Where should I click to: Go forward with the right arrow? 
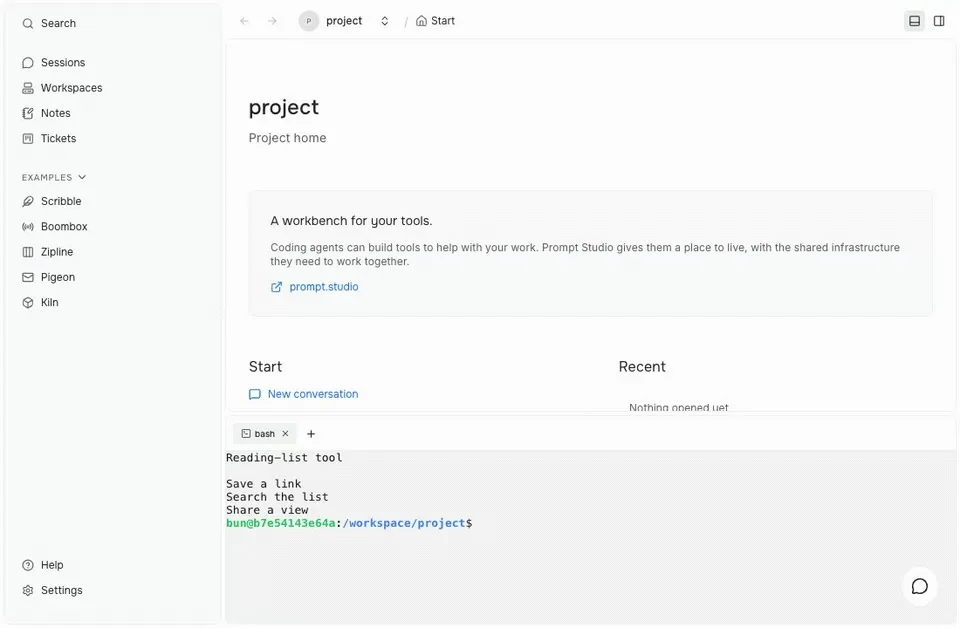pos(272,21)
